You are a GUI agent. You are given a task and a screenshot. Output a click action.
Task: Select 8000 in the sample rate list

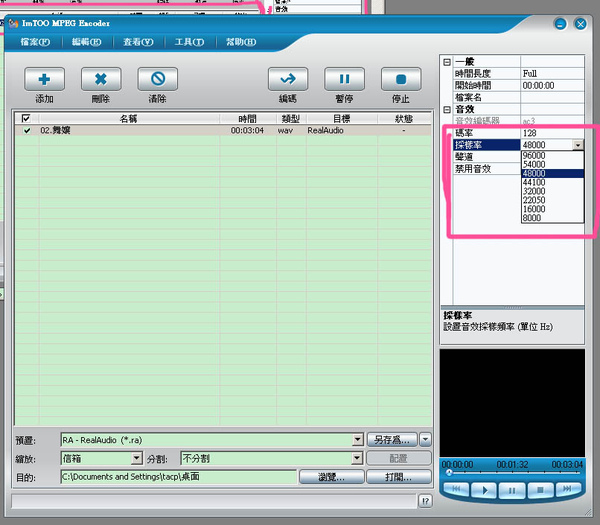pos(553,218)
